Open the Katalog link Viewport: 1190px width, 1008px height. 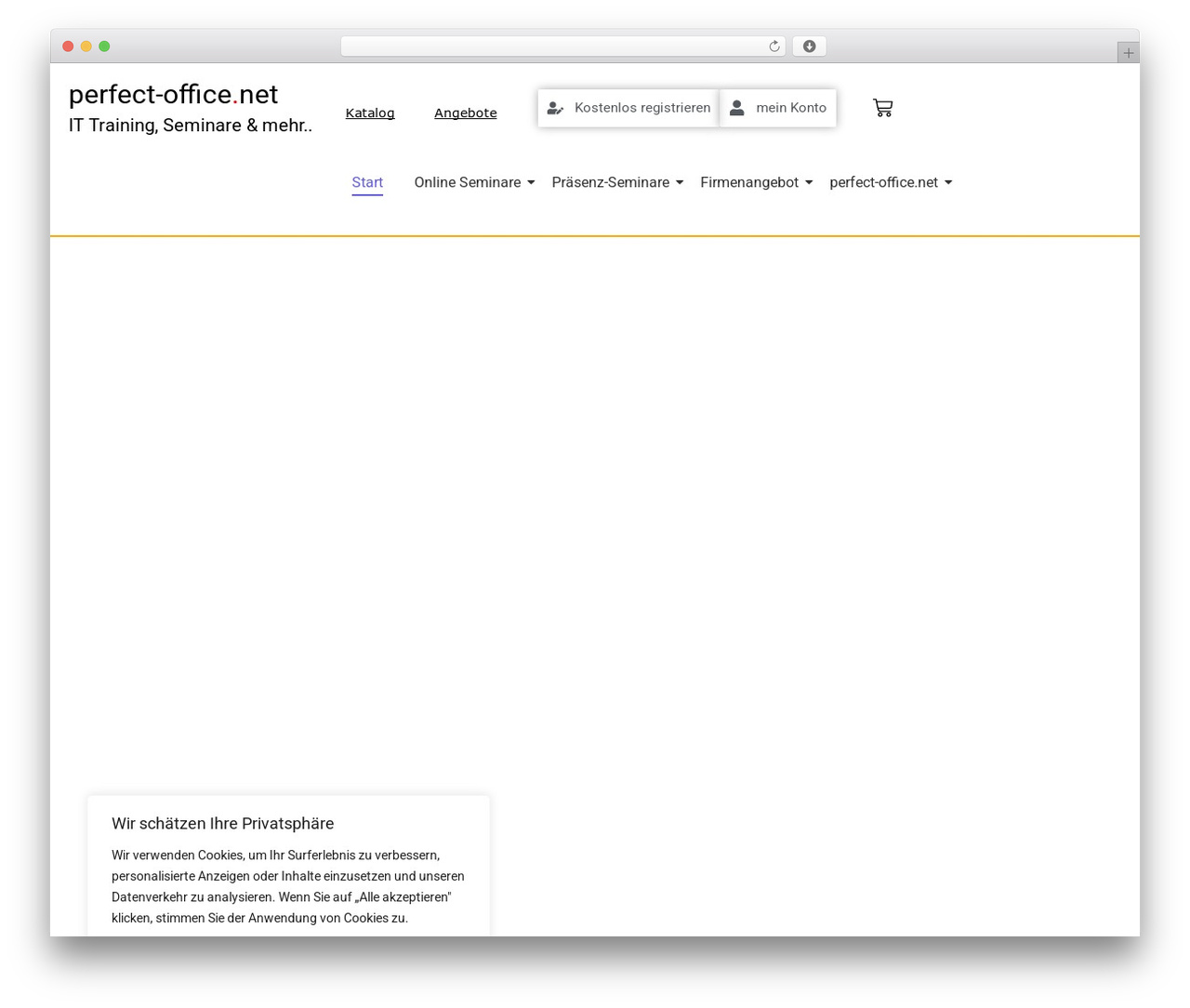click(x=370, y=113)
